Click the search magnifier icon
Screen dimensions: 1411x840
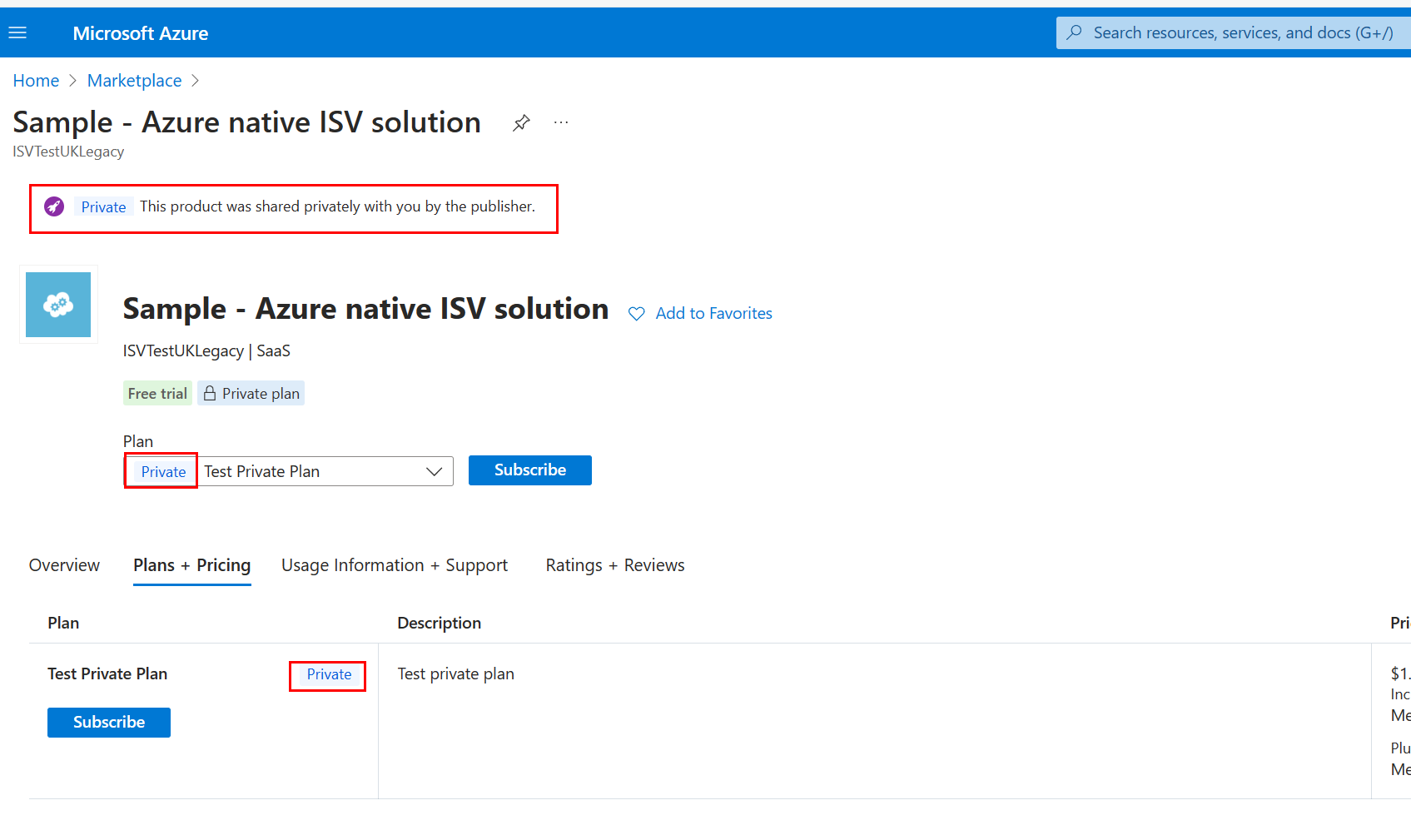[1075, 33]
